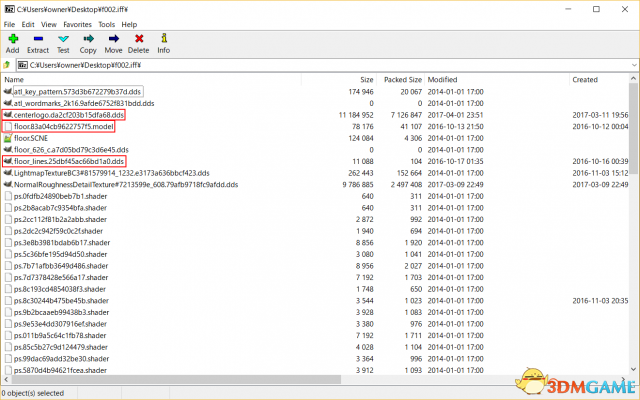Click the icon of floor_lines.25dbf45ac66bd1a0.dds
This screenshot has width=640, height=400.
(x=8, y=161)
